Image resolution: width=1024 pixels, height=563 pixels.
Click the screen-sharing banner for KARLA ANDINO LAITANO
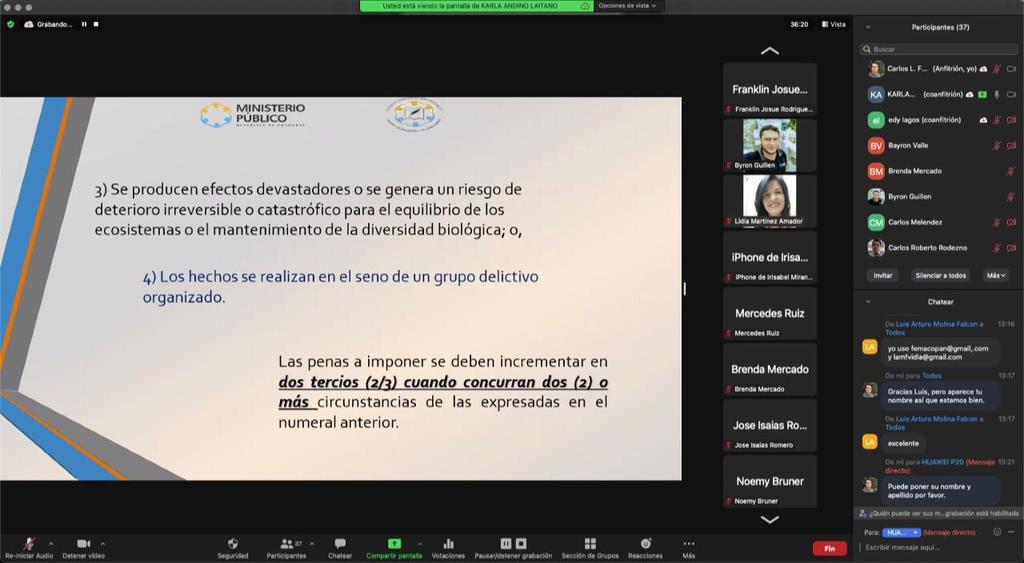point(476,6)
